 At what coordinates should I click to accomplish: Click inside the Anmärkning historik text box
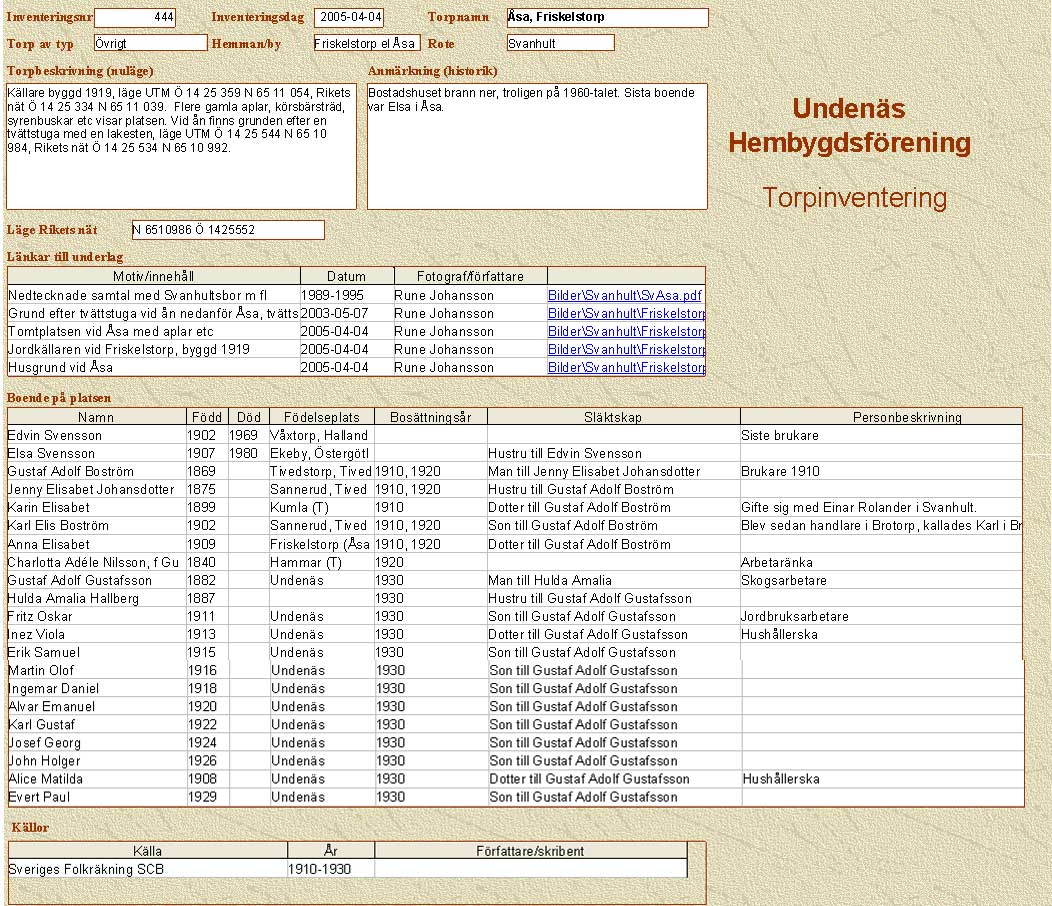click(x=537, y=146)
